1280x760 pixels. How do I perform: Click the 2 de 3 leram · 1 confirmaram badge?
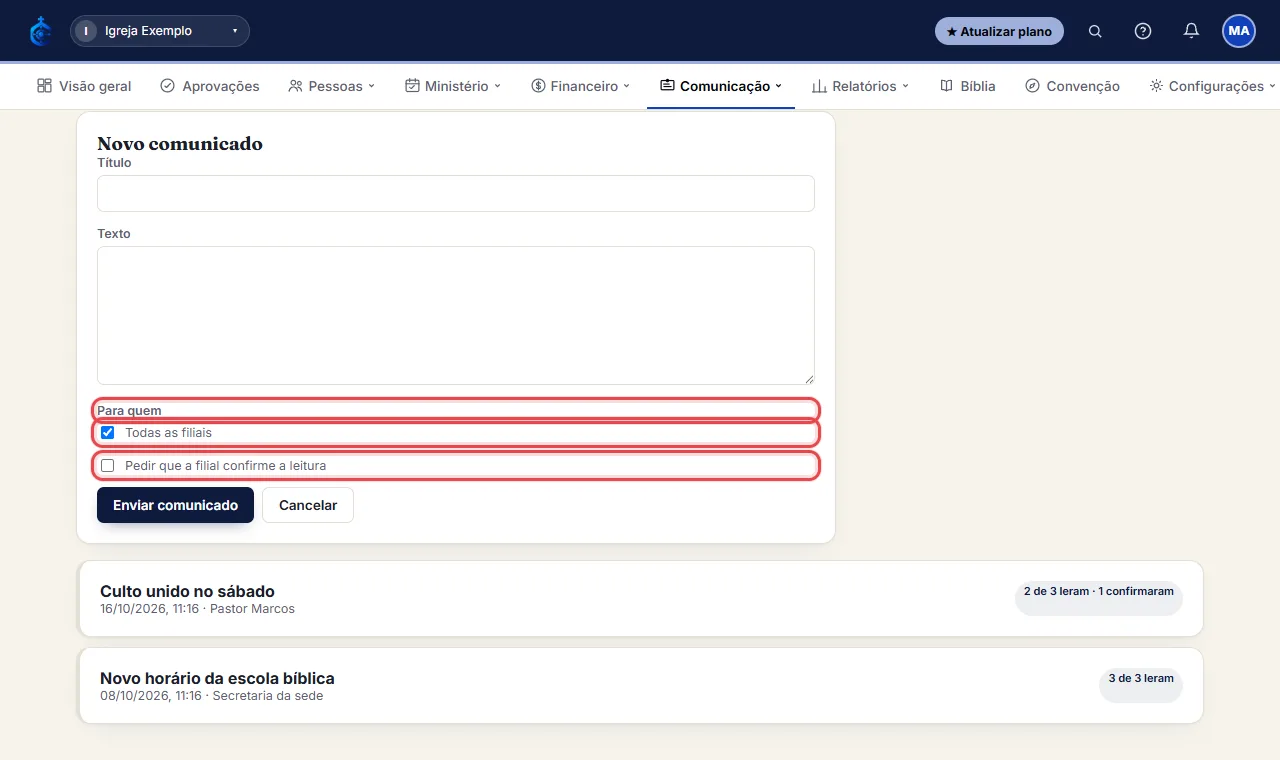1099,598
